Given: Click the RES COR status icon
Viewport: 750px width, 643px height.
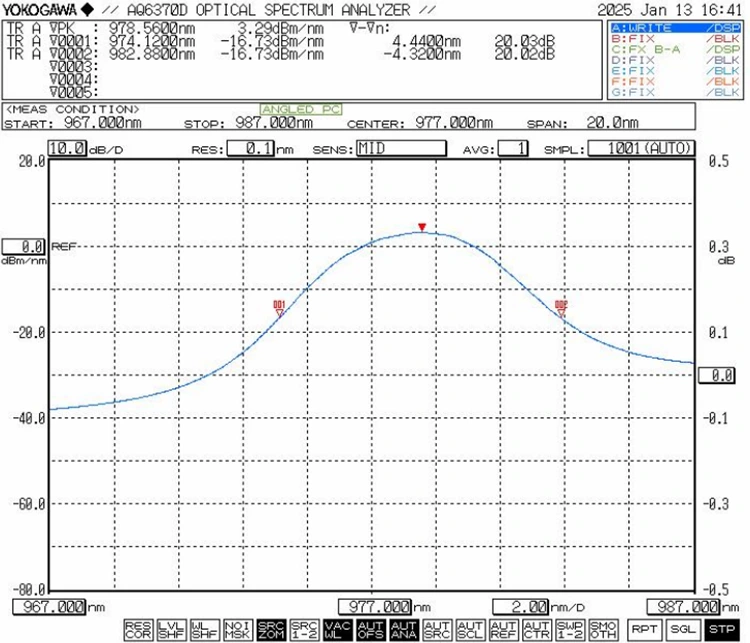Looking at the screenshot, I should click(x=139, y=628).
